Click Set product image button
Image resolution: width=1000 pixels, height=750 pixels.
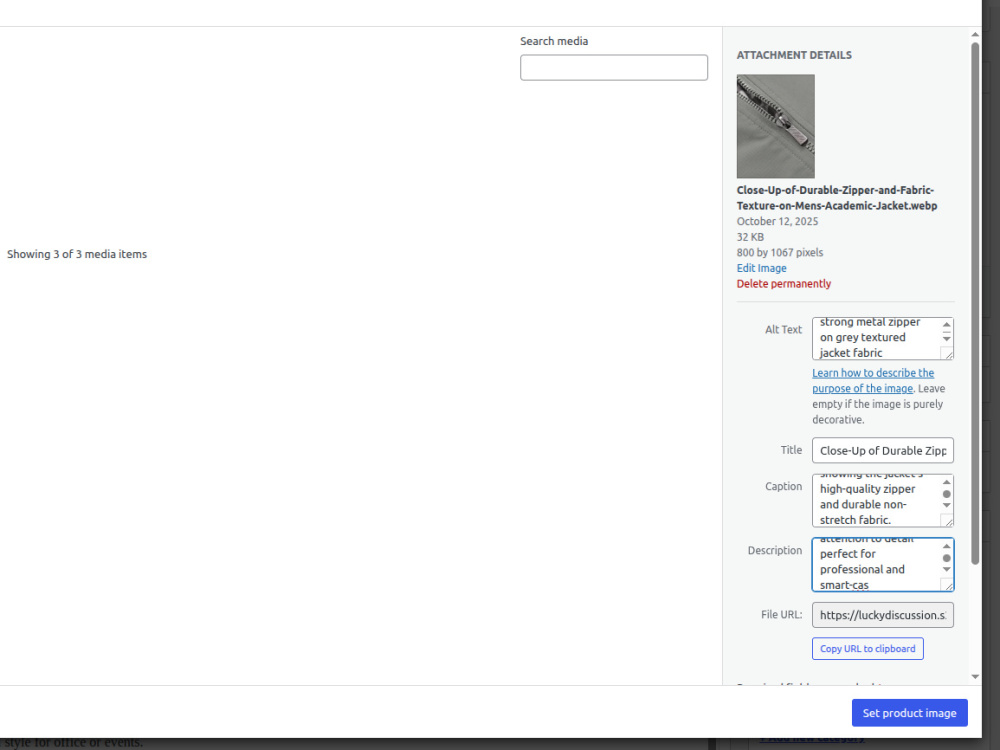point(909,713)
